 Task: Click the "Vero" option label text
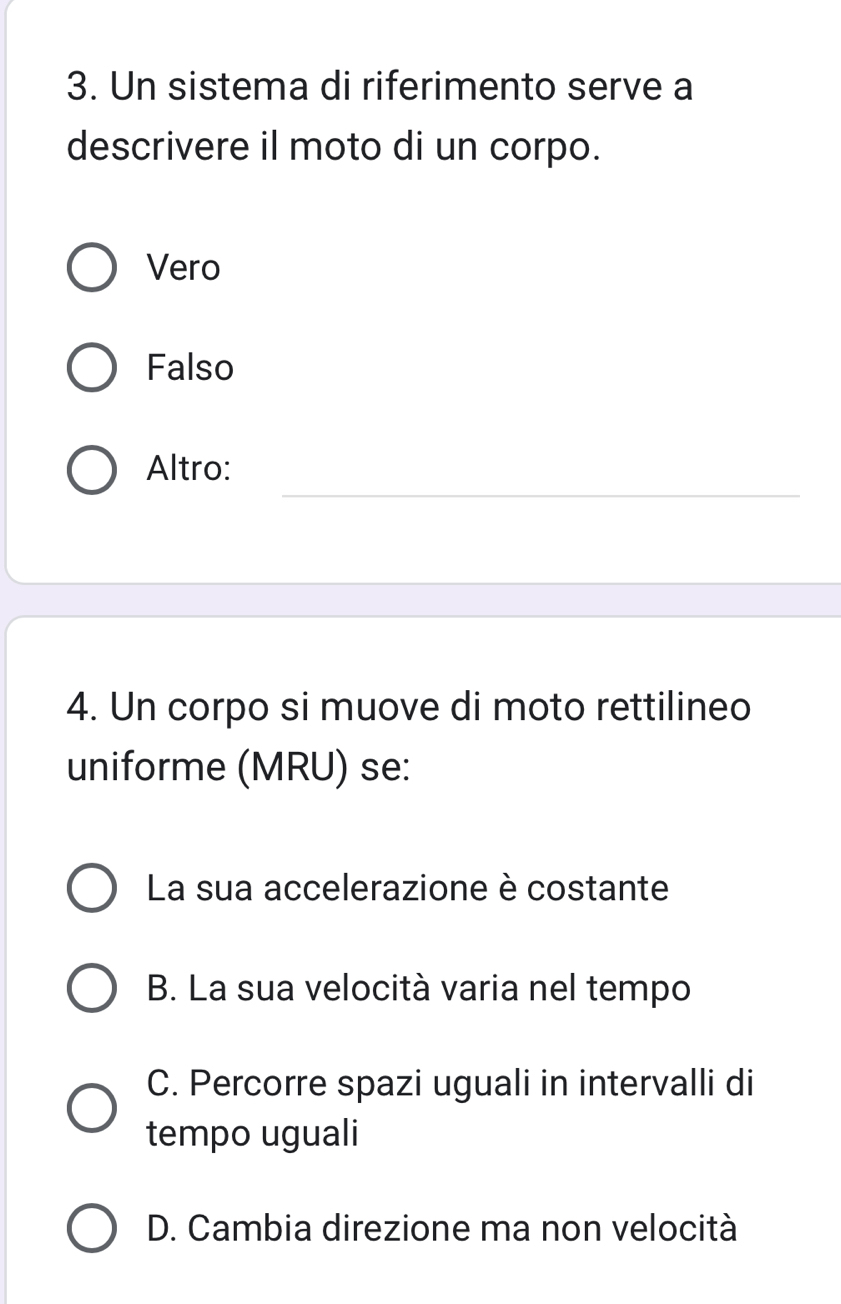[x=183, y=268]
